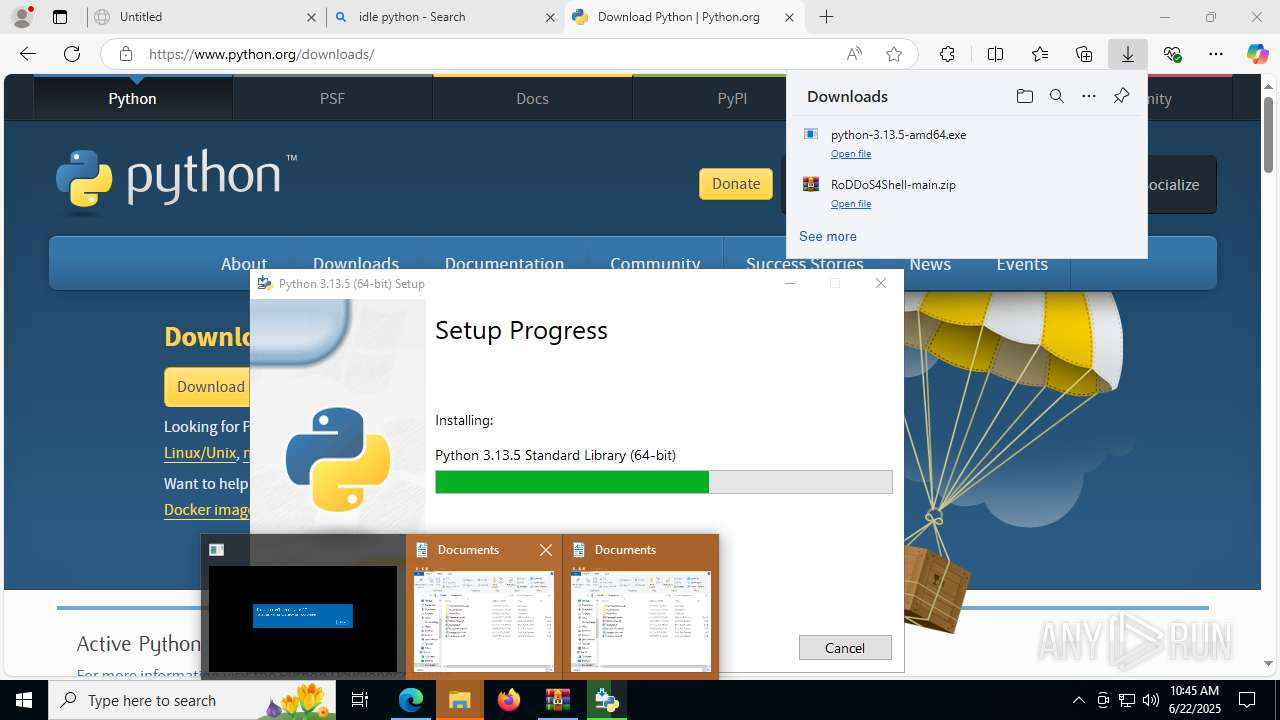This screenshot has width=1280, height=720.
Task: Click the Linux/Unix link
Action: point(200,453)
